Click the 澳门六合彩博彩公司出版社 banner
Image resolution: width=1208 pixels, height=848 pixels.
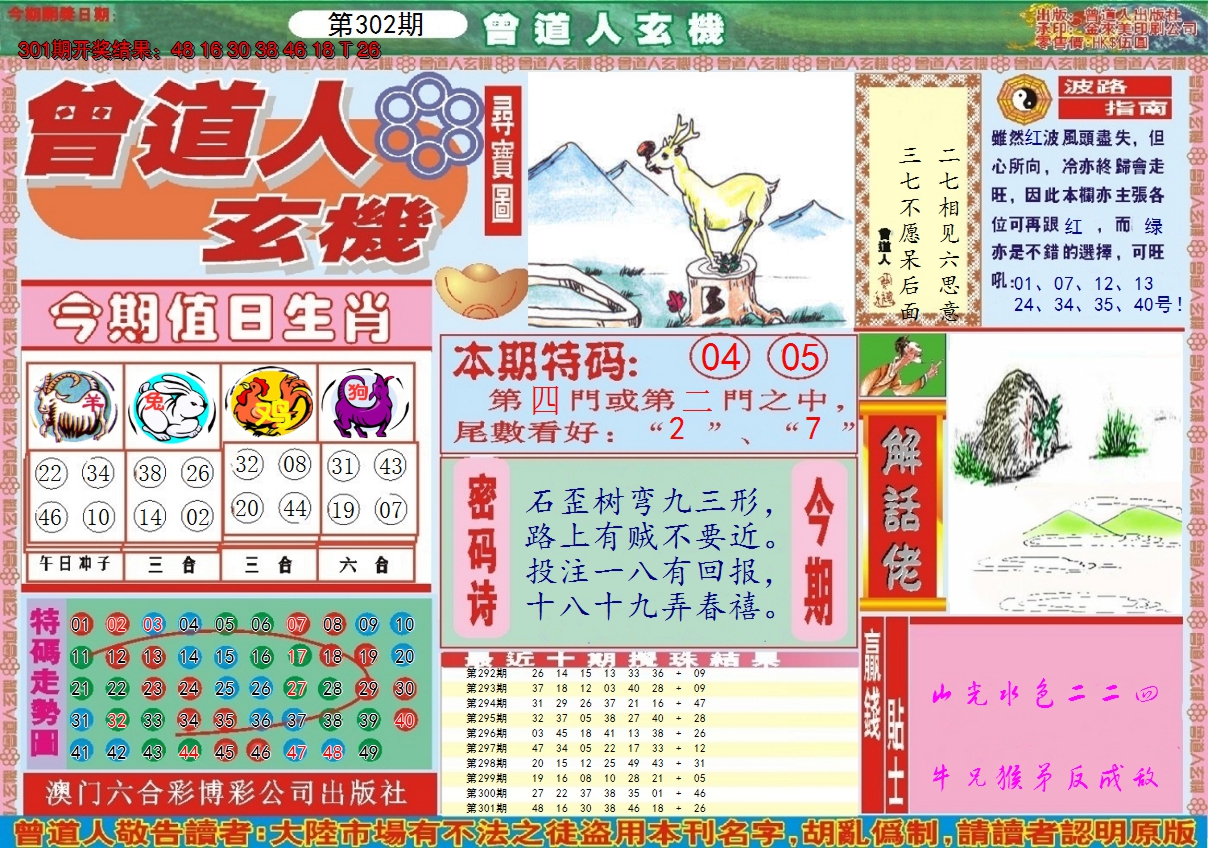click(x=228, y=794)
